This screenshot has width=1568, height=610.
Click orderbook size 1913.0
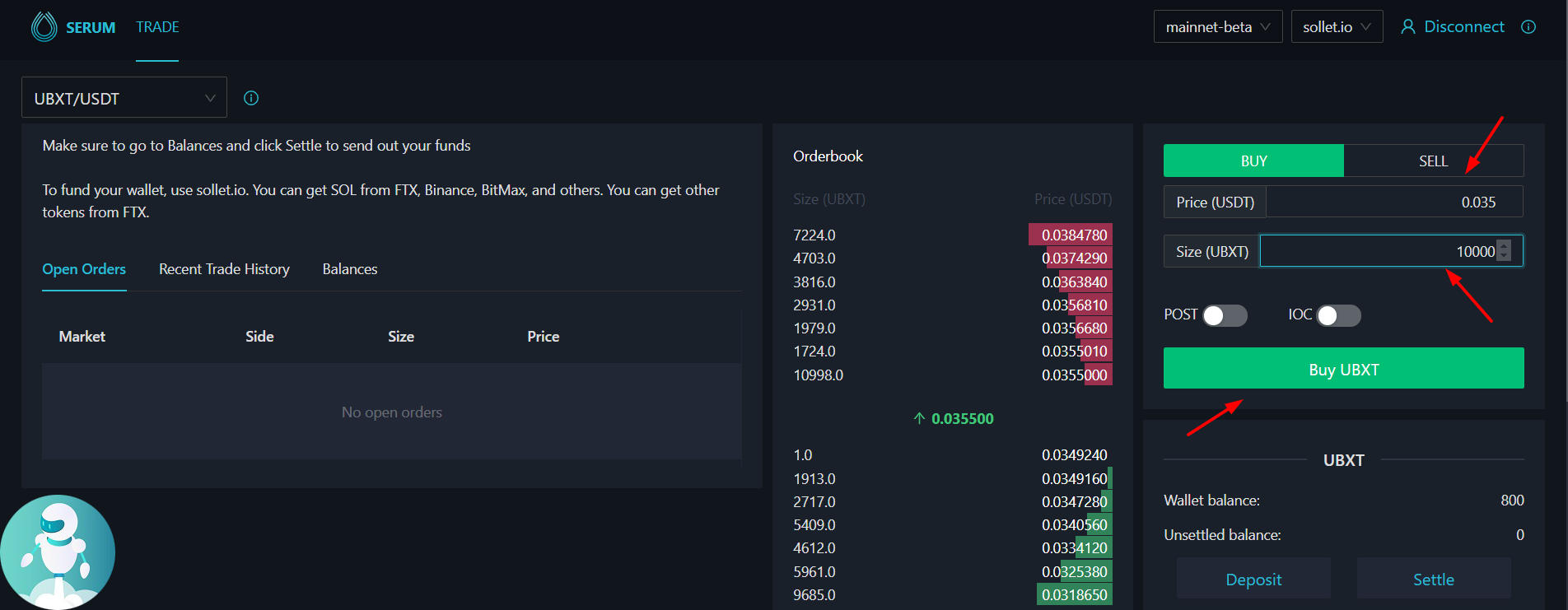814,478
